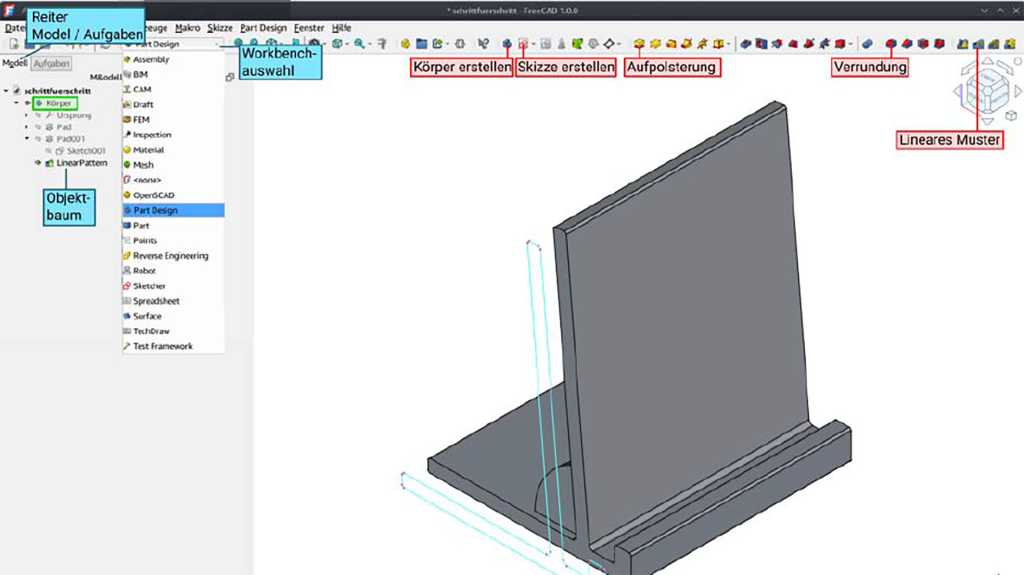Viewport: 1024px width, 575px height.
Task: Expand the Pad tree node
Action: (27, 127)
